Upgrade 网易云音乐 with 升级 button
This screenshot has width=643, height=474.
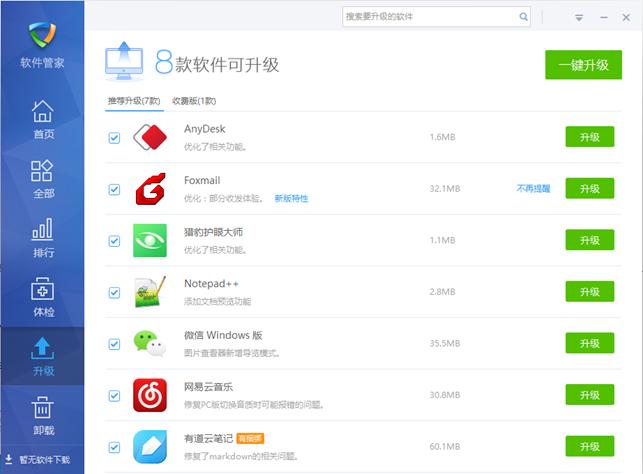coord(590,395)
